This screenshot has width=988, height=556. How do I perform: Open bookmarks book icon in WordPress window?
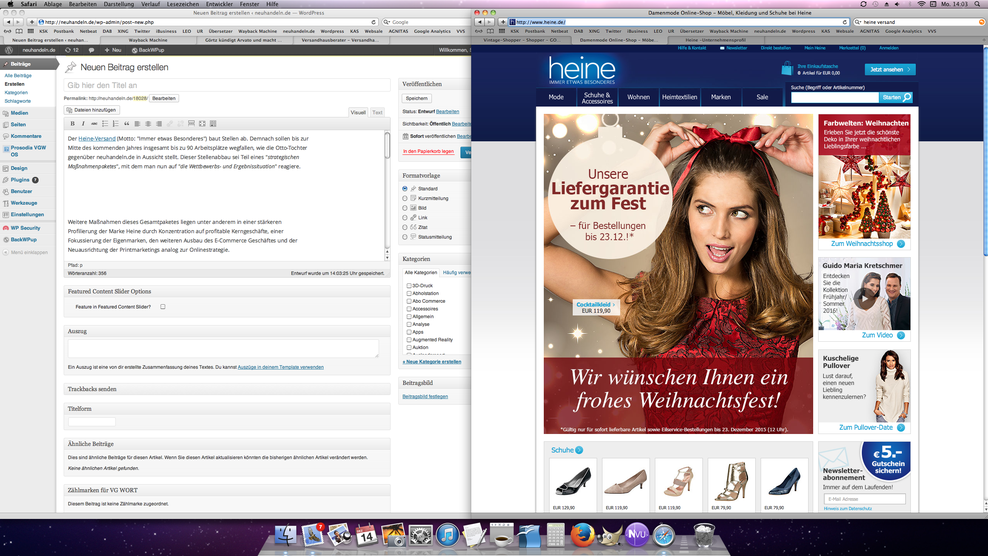point(19,31)
